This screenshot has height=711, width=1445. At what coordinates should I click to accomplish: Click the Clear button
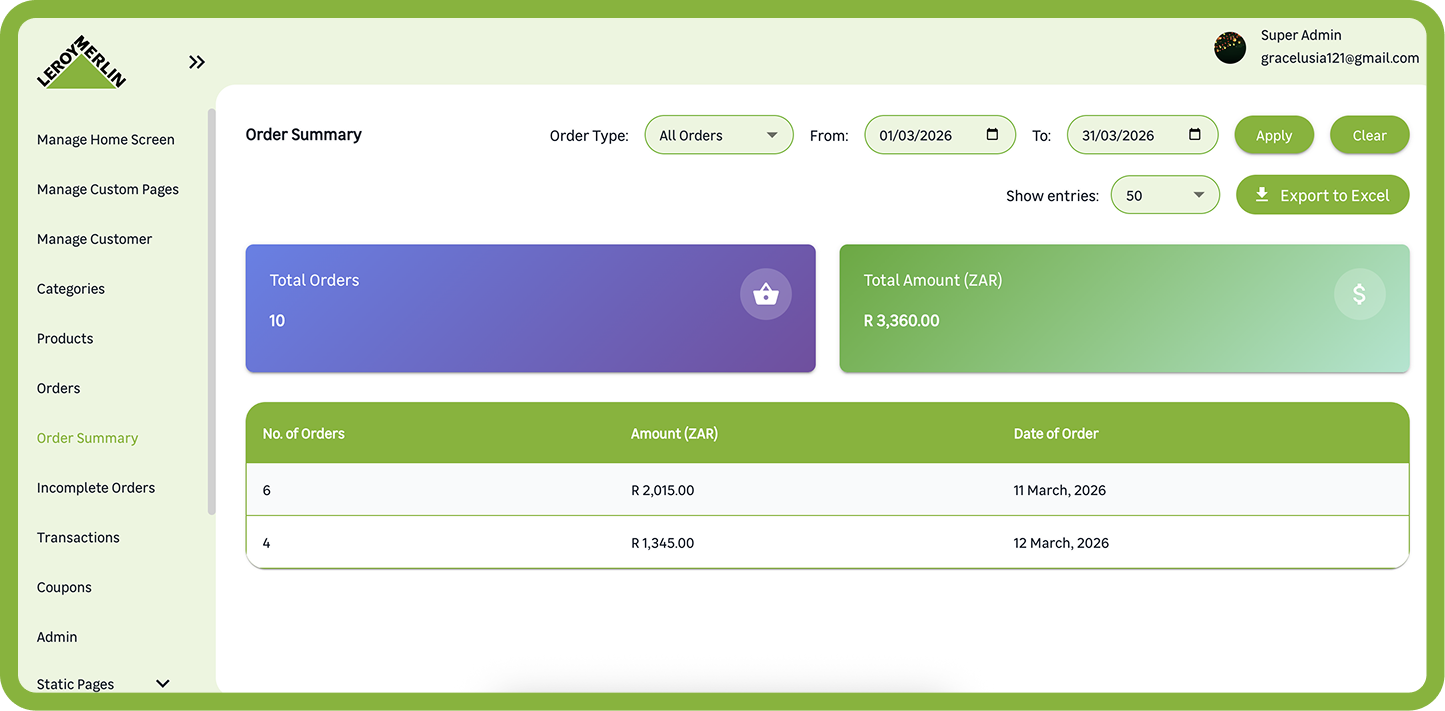pos(1369,135)
